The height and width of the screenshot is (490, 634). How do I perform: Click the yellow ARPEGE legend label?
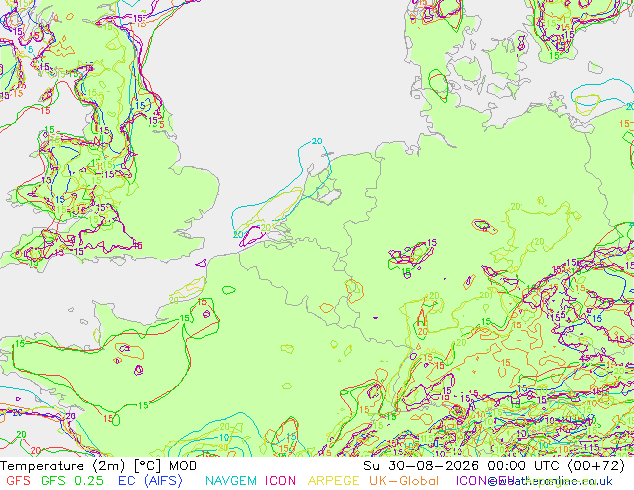coord(334,481)
